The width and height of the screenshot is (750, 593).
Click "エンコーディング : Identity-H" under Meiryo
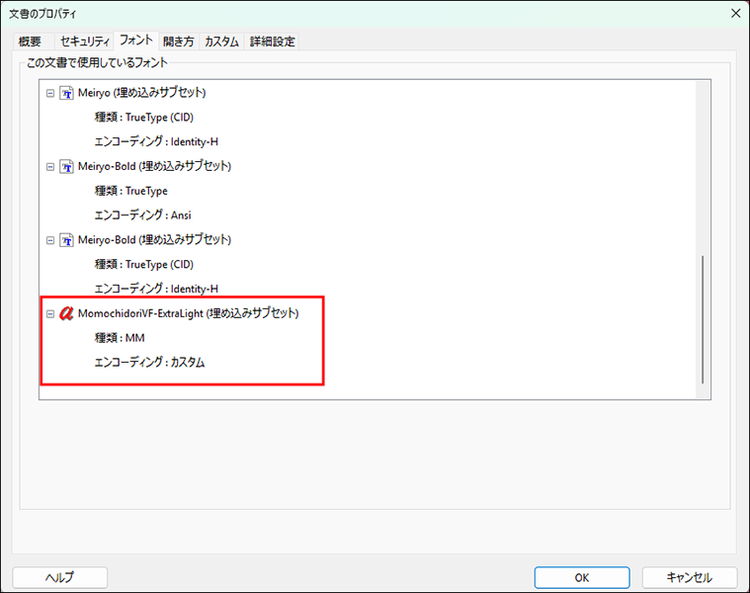156,142
